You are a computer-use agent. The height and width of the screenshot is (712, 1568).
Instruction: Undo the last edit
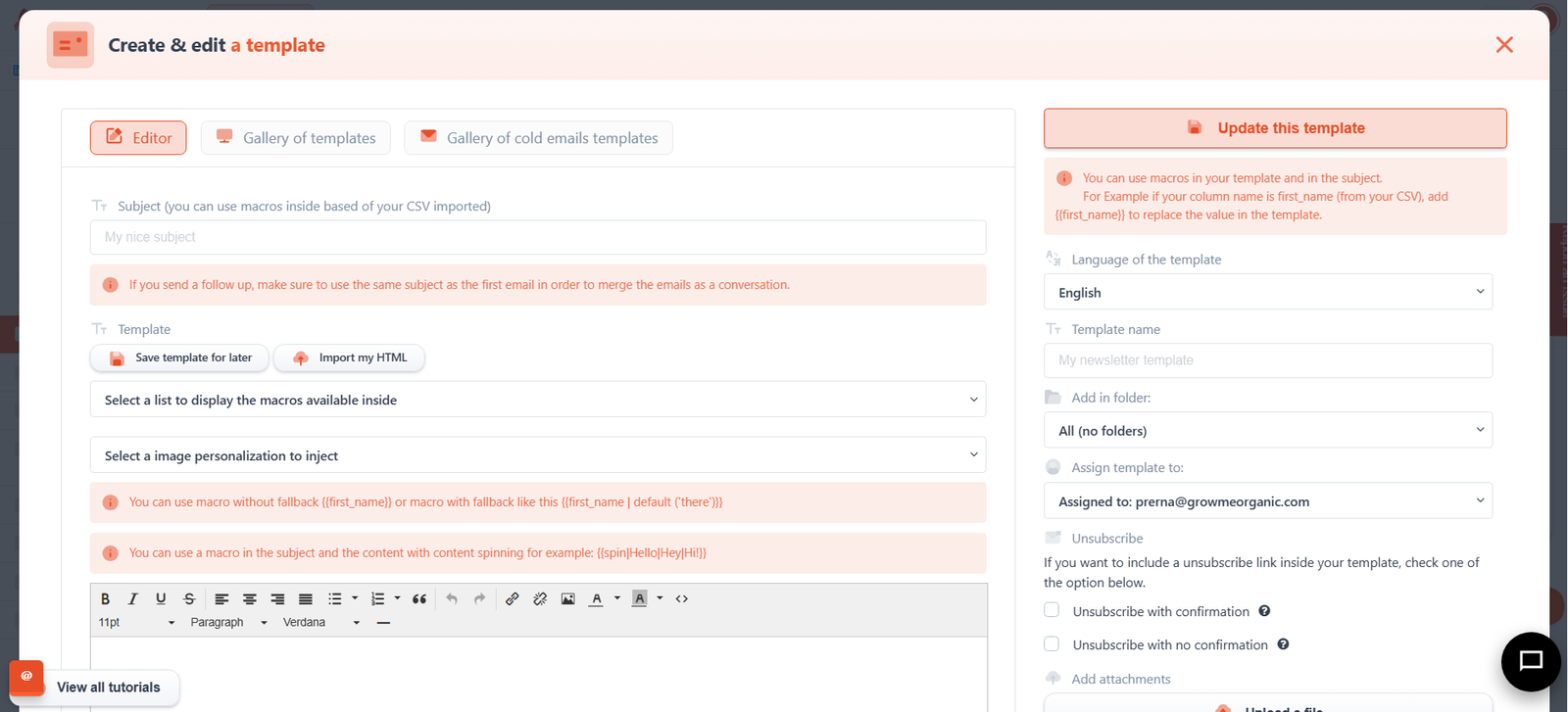pyautogui.click(x=452, y=598)
